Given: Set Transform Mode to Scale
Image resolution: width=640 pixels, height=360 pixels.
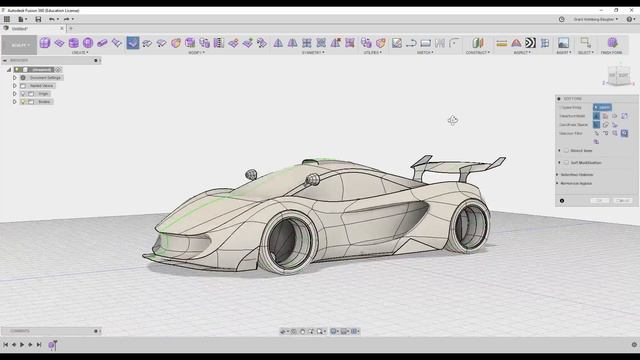Looking at the screenshot, I should click(x=624, y=116).
